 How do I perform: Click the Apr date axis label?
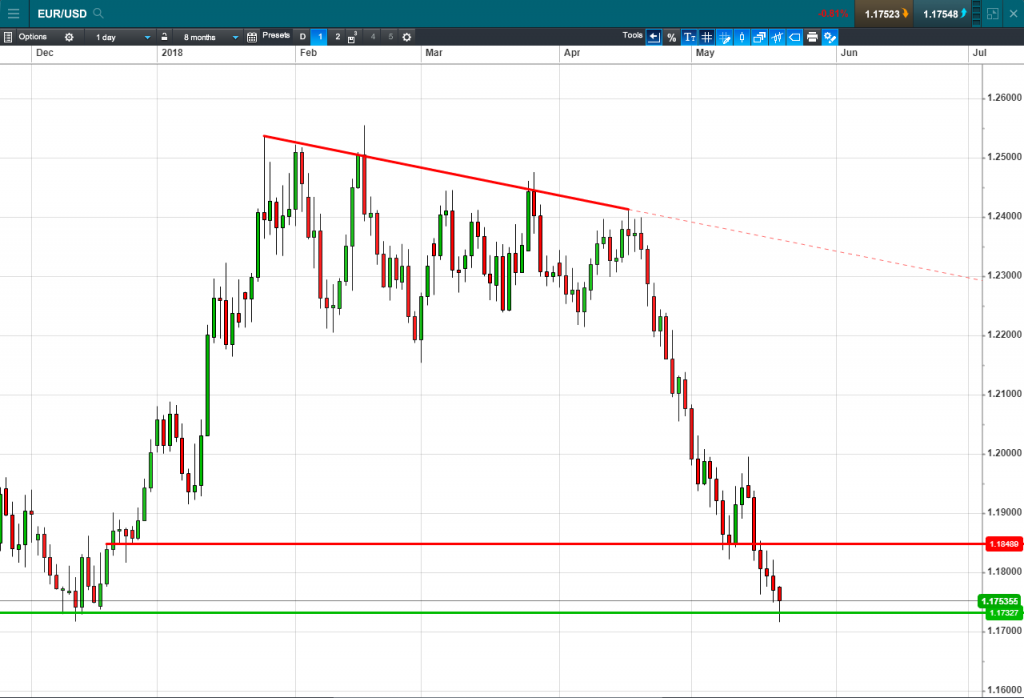click(571, 53)
